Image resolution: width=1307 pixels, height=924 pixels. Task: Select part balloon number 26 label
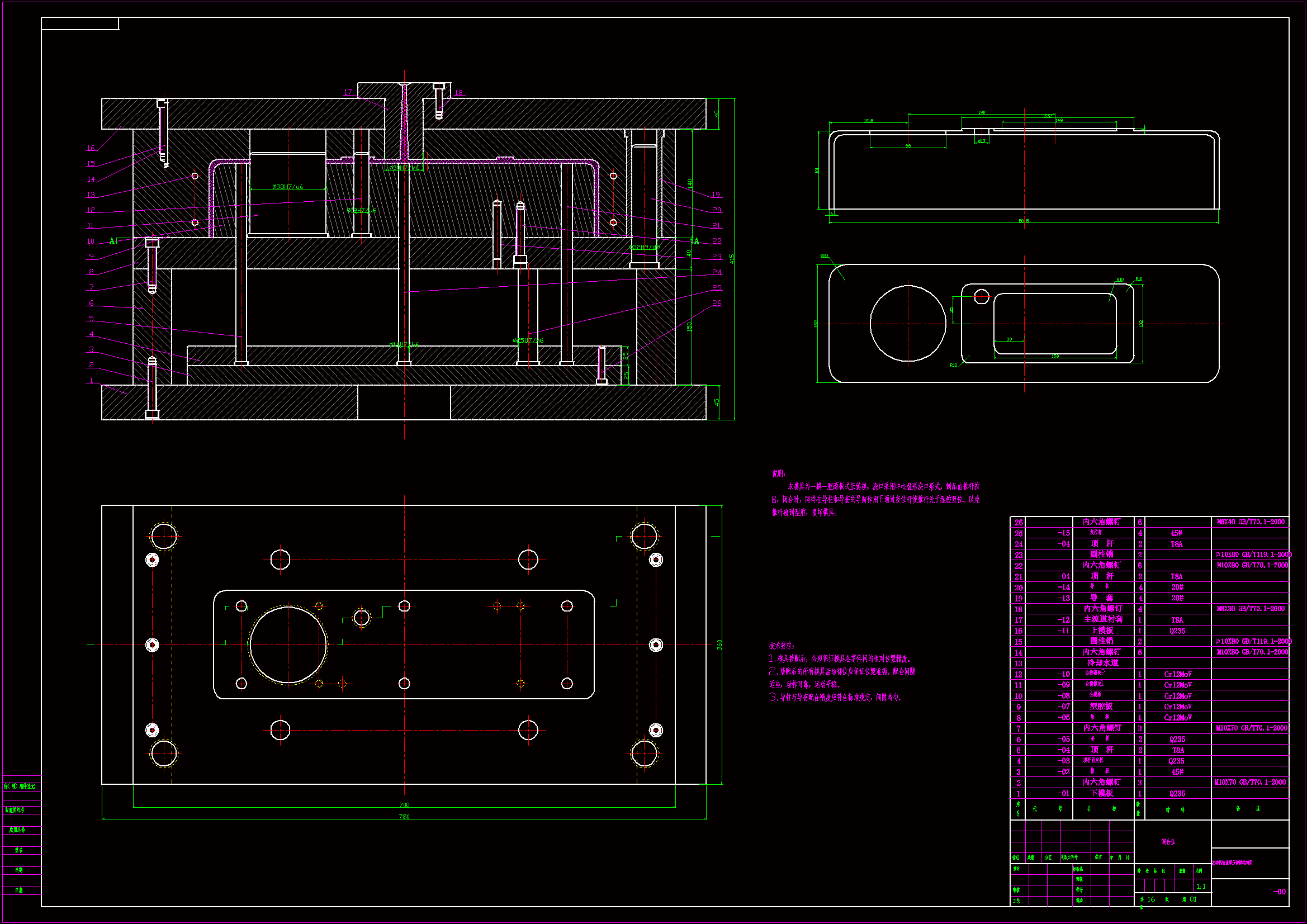point(717,303)
